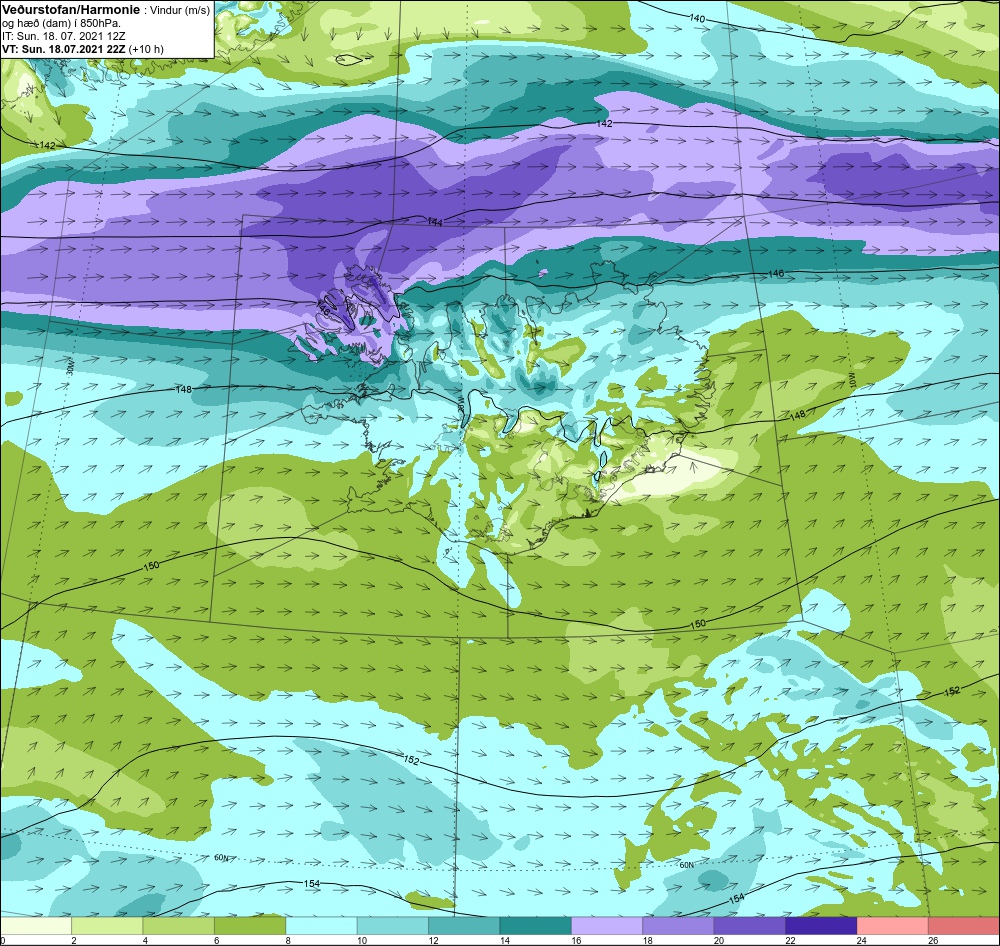The image size is (1000, 946).
Task: Click the '146' contour label on the eastern side
Action: 776,273
